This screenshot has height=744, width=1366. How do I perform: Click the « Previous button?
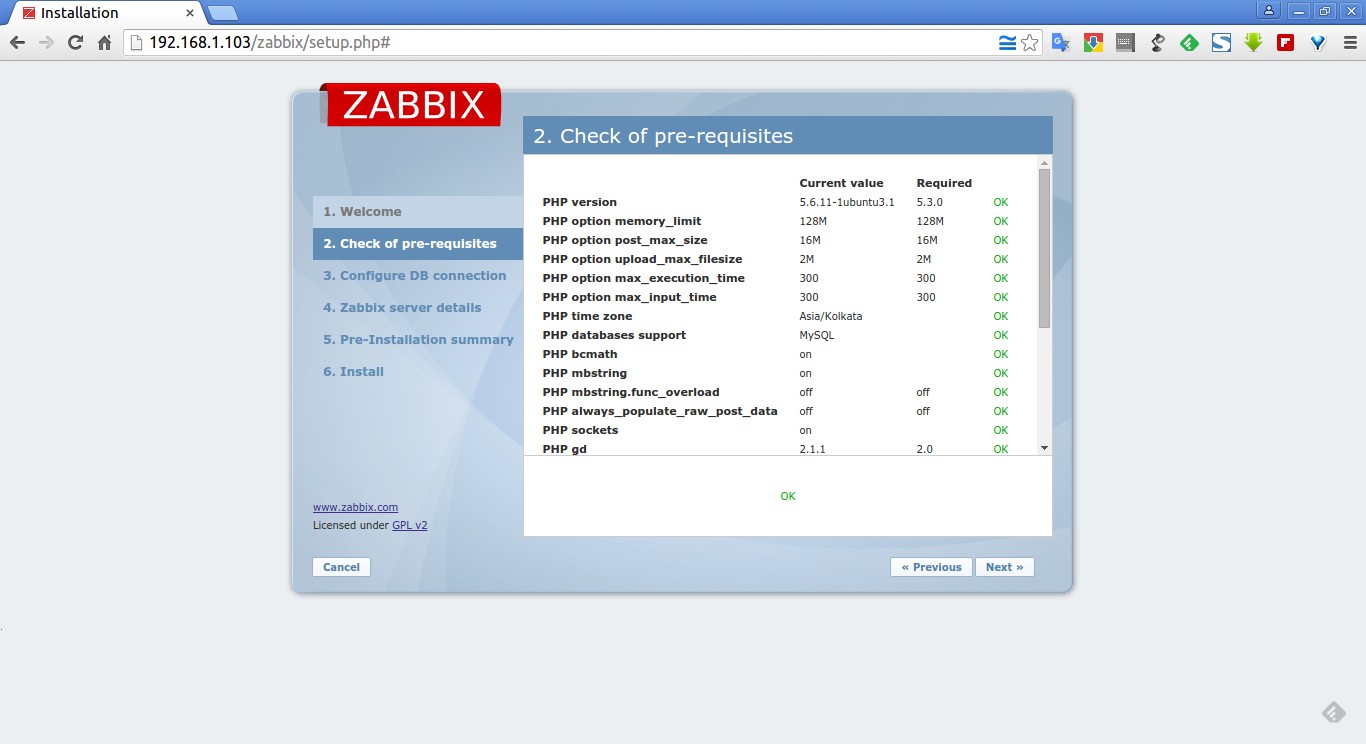(931, 567)
